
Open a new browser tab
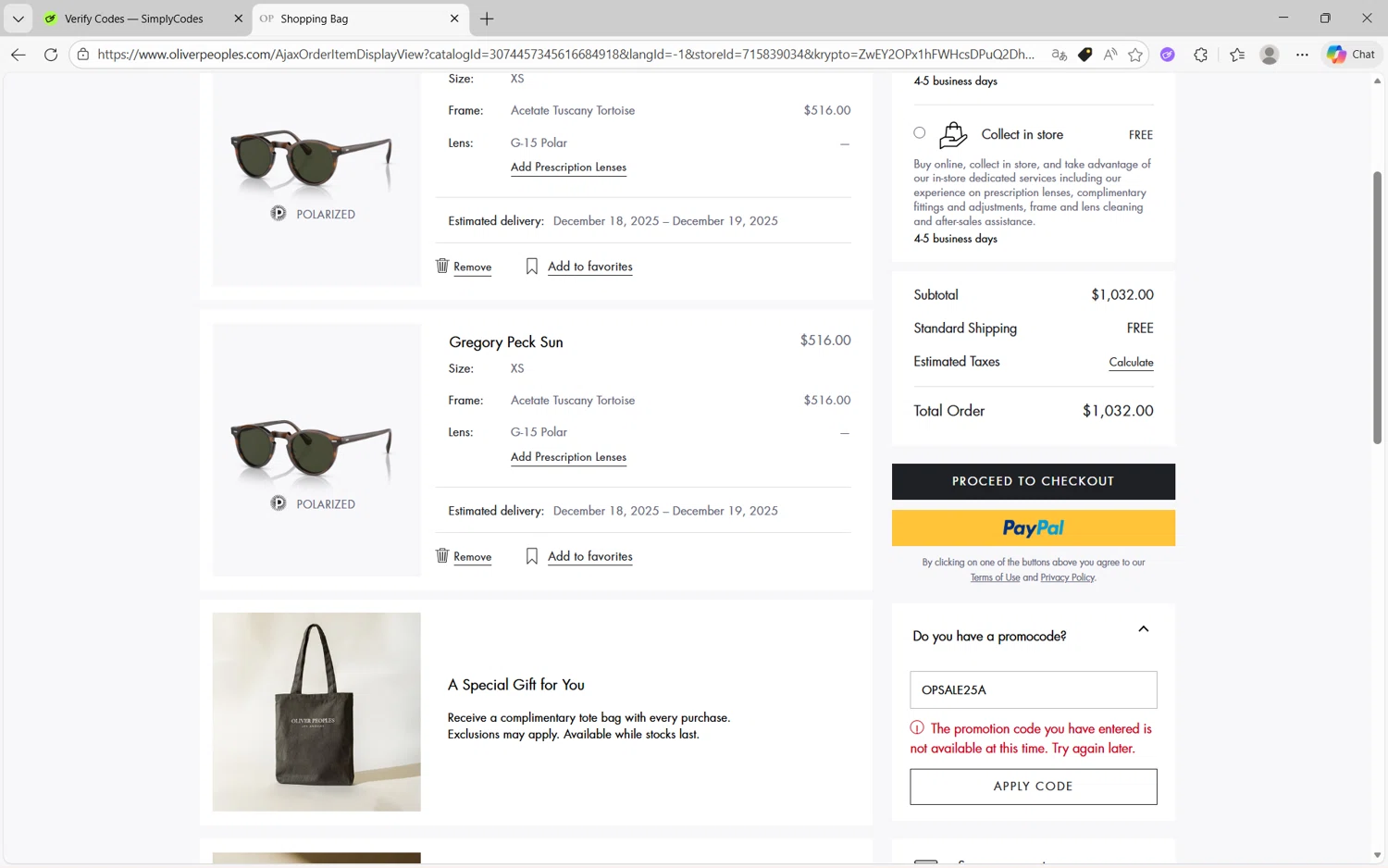coord(487,19)
